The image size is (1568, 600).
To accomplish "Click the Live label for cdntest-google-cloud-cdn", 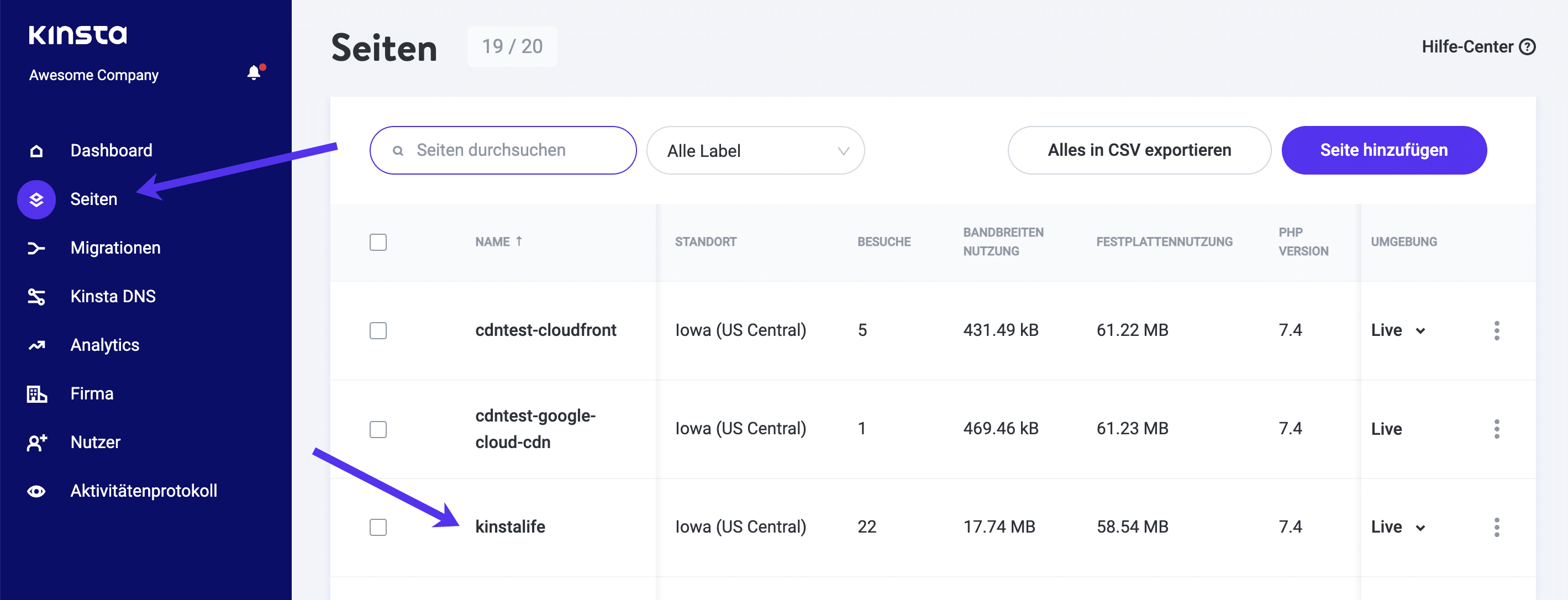I will 1386,429.
